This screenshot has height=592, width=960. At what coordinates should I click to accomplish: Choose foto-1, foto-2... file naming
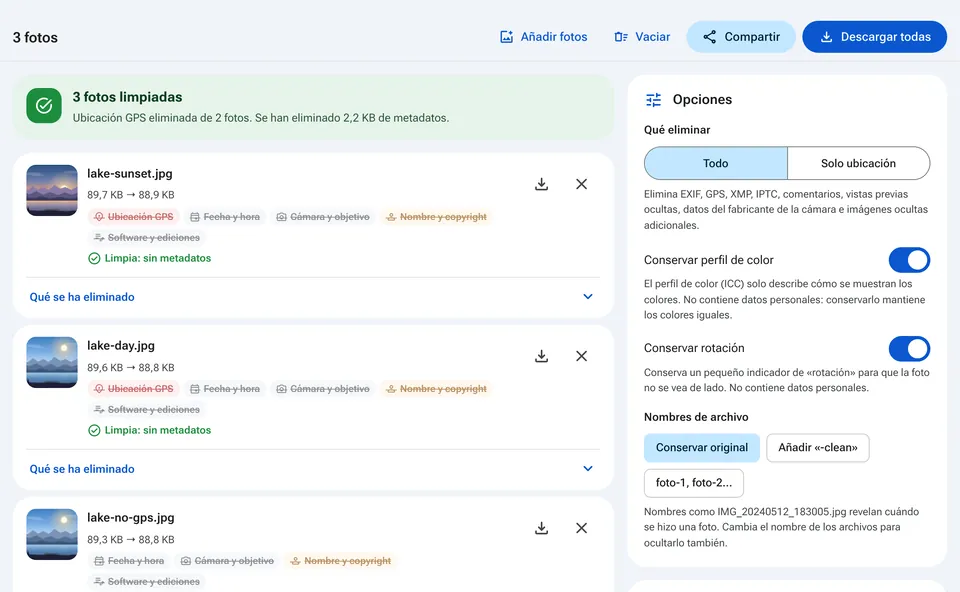[694, 483]
